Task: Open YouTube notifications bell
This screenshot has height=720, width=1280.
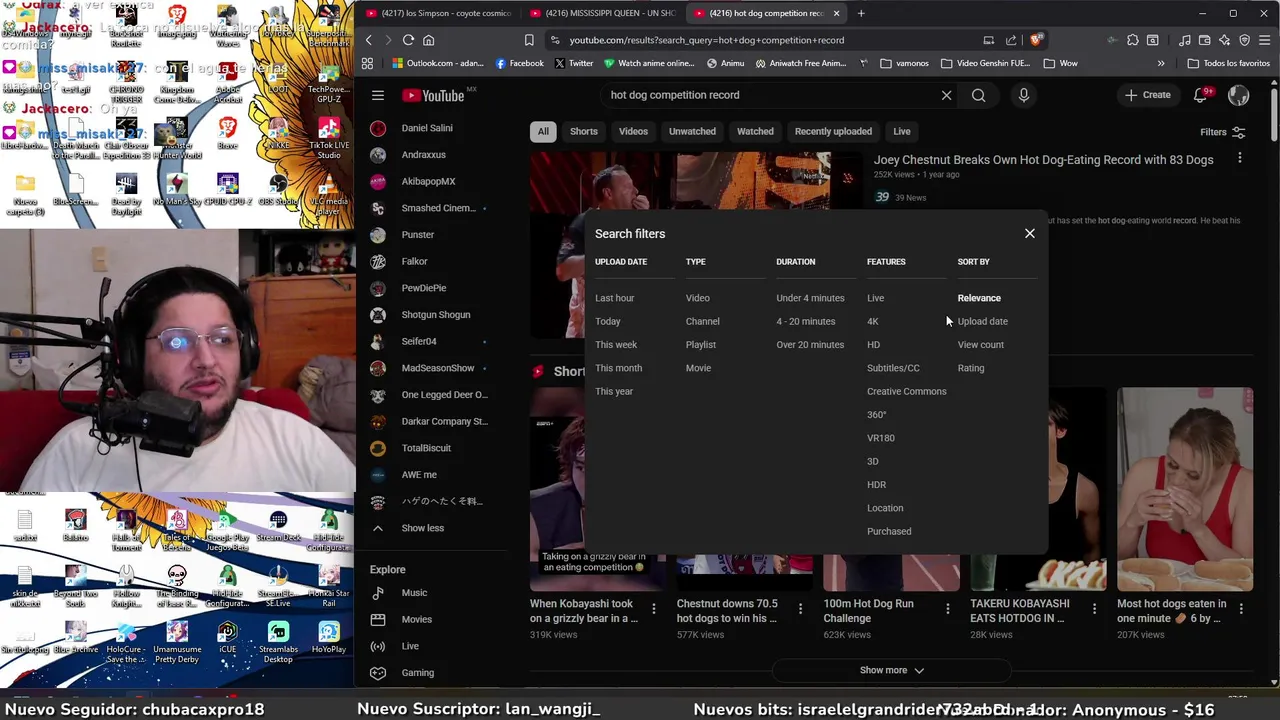Action: tap(1200, 95)
